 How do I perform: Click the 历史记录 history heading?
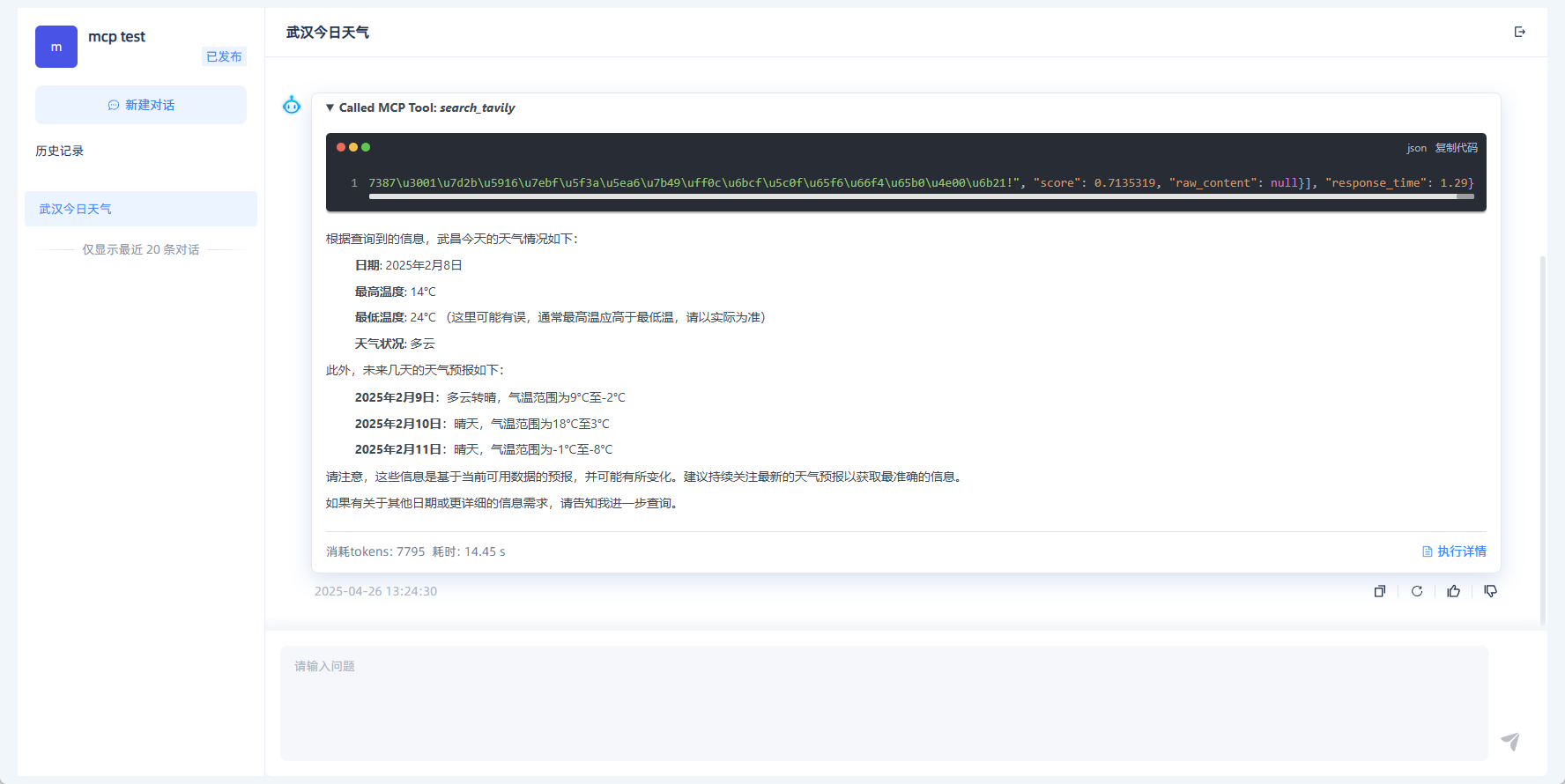[x=59, y=151]
